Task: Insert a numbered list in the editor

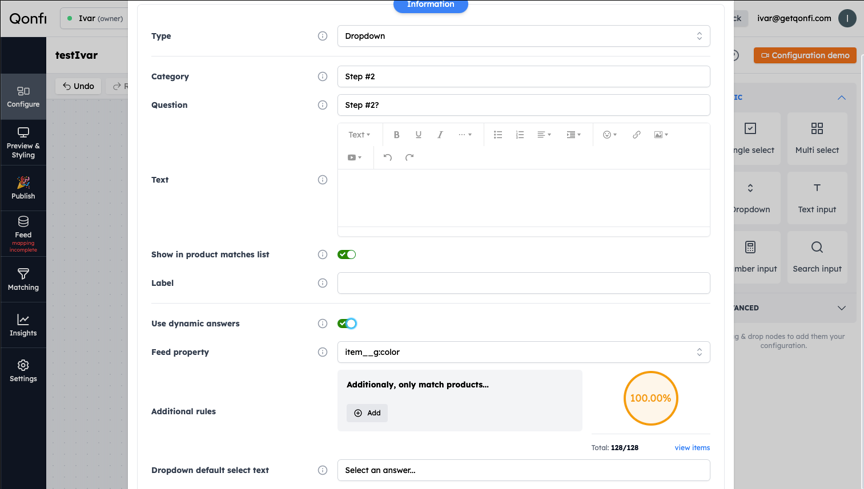Action: click(x=520, y=135)
